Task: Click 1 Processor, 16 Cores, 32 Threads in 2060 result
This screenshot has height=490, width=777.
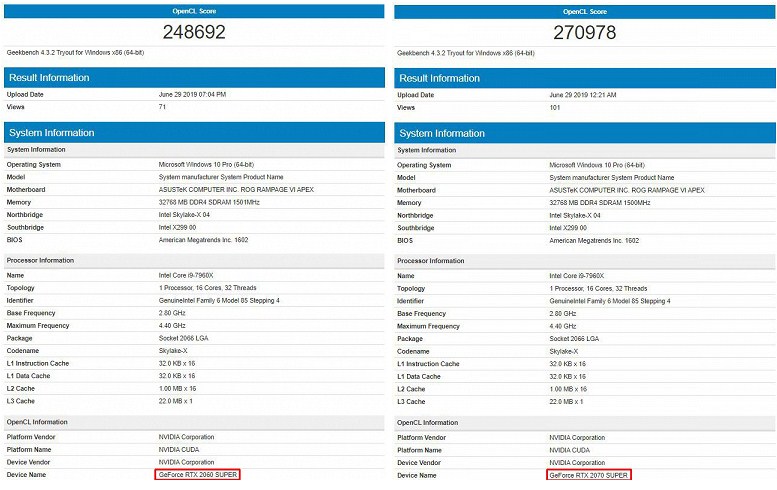Action: click(x=208, y=288)
